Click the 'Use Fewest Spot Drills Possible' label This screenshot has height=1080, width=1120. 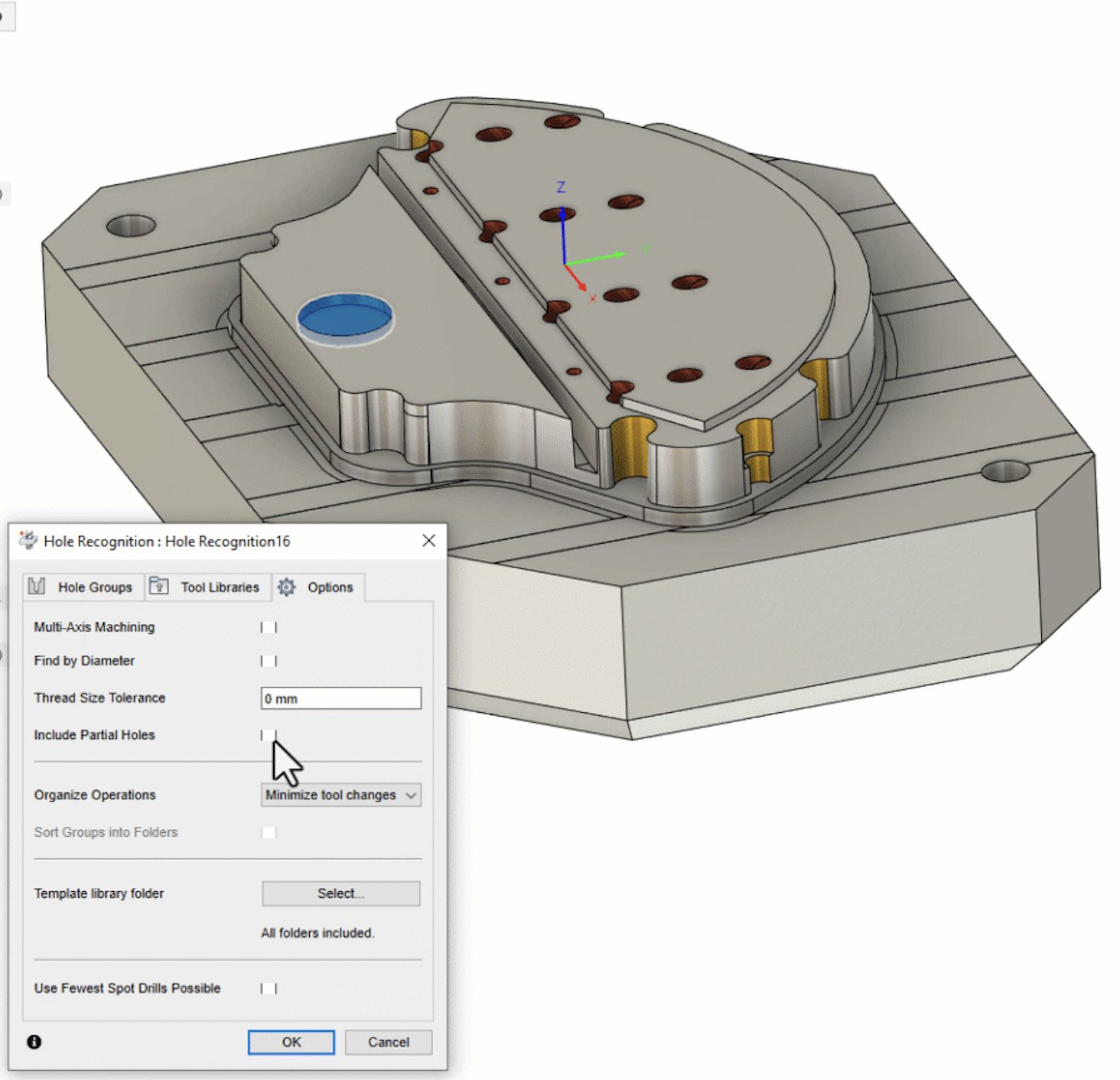click(127, 988)
